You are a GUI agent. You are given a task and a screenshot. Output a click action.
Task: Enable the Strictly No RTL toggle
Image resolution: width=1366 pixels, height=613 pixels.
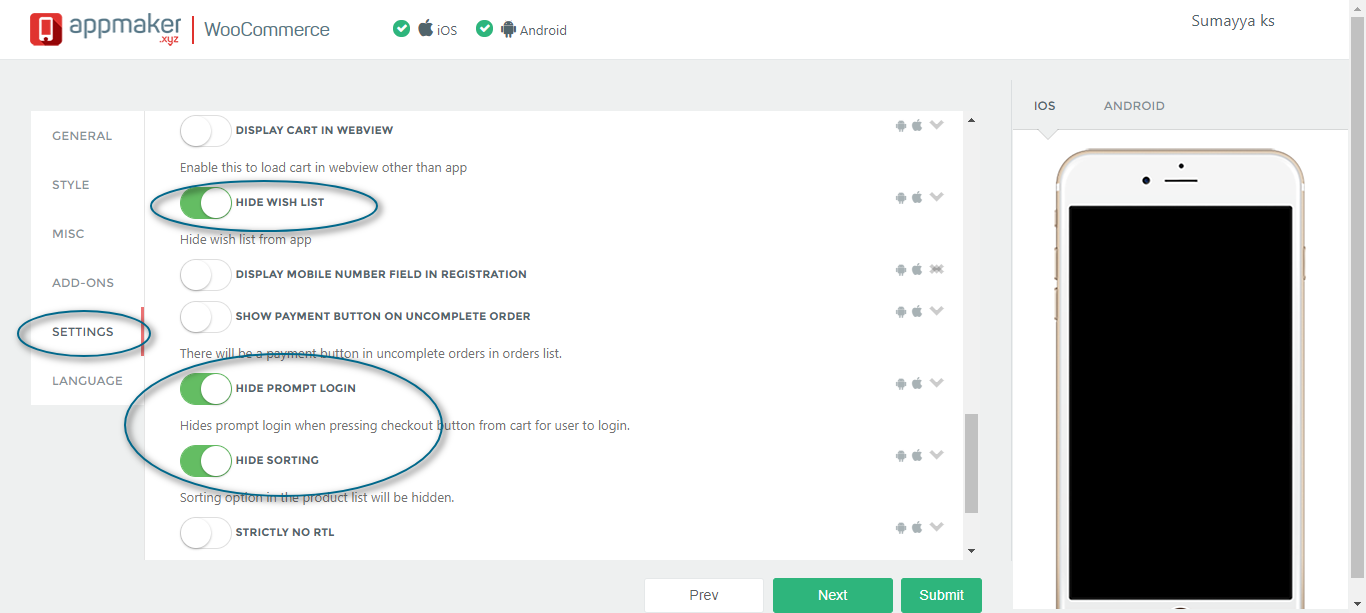point(206,533)
